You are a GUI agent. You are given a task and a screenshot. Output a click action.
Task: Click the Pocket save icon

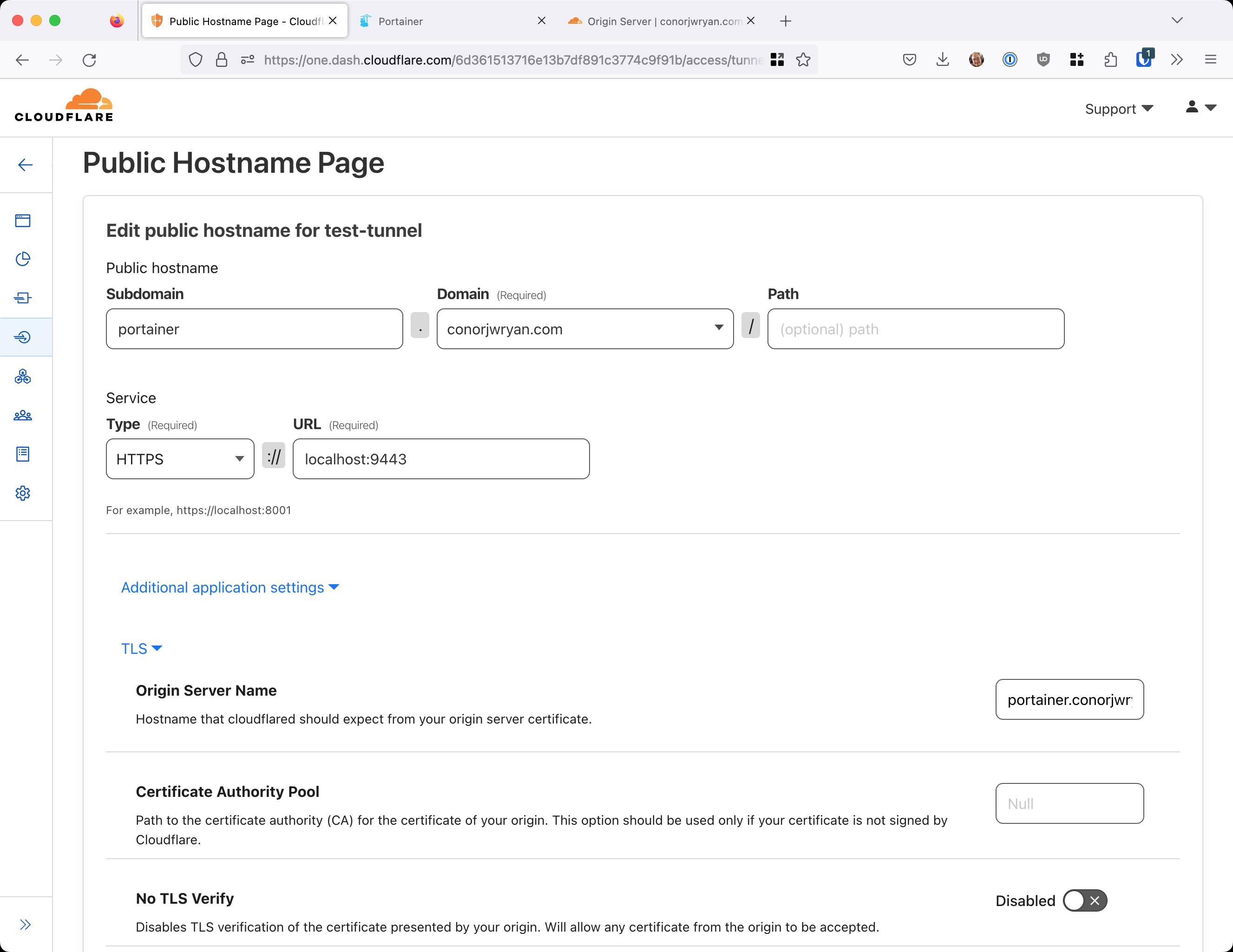(x=910, y=59)
